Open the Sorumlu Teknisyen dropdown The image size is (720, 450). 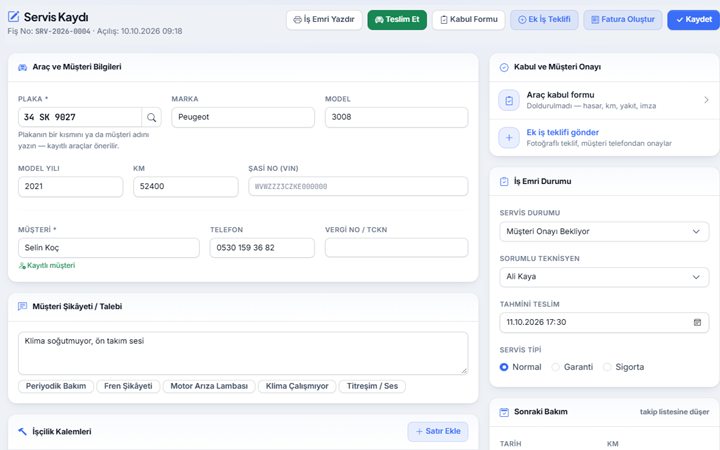click(604, 277)
